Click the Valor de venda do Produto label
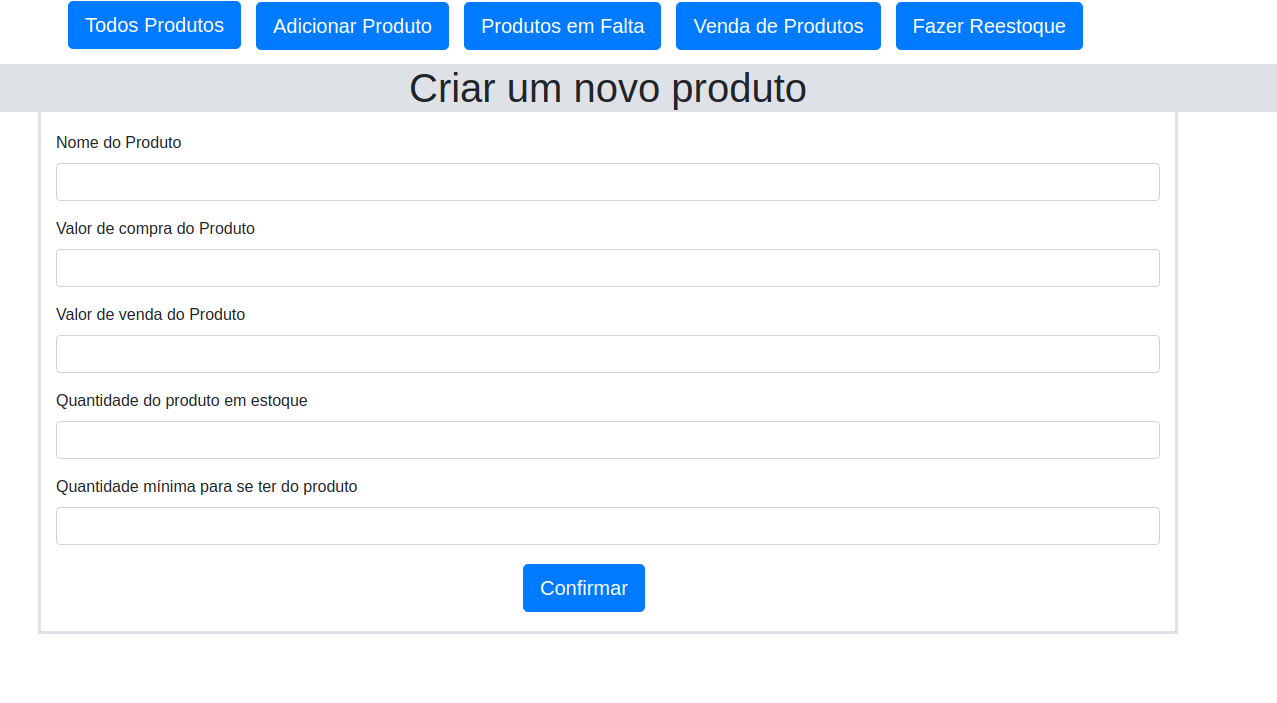The height and width of the screenshot is (703, 1277). click(150, 315)
